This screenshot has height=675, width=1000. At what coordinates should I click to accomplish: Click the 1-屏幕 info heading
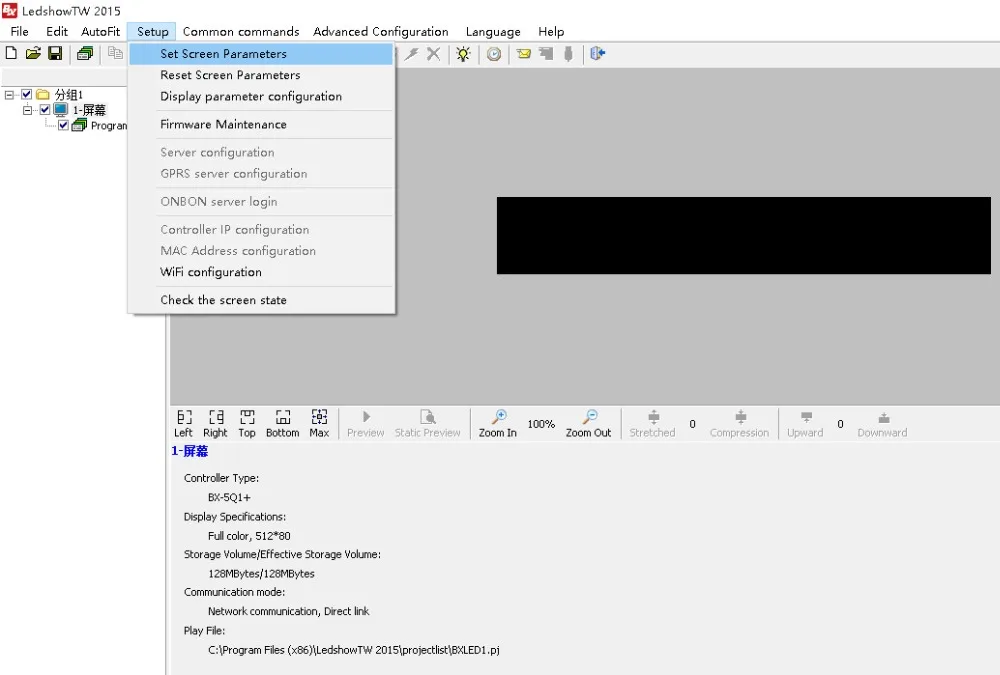(x=189, y=451)
